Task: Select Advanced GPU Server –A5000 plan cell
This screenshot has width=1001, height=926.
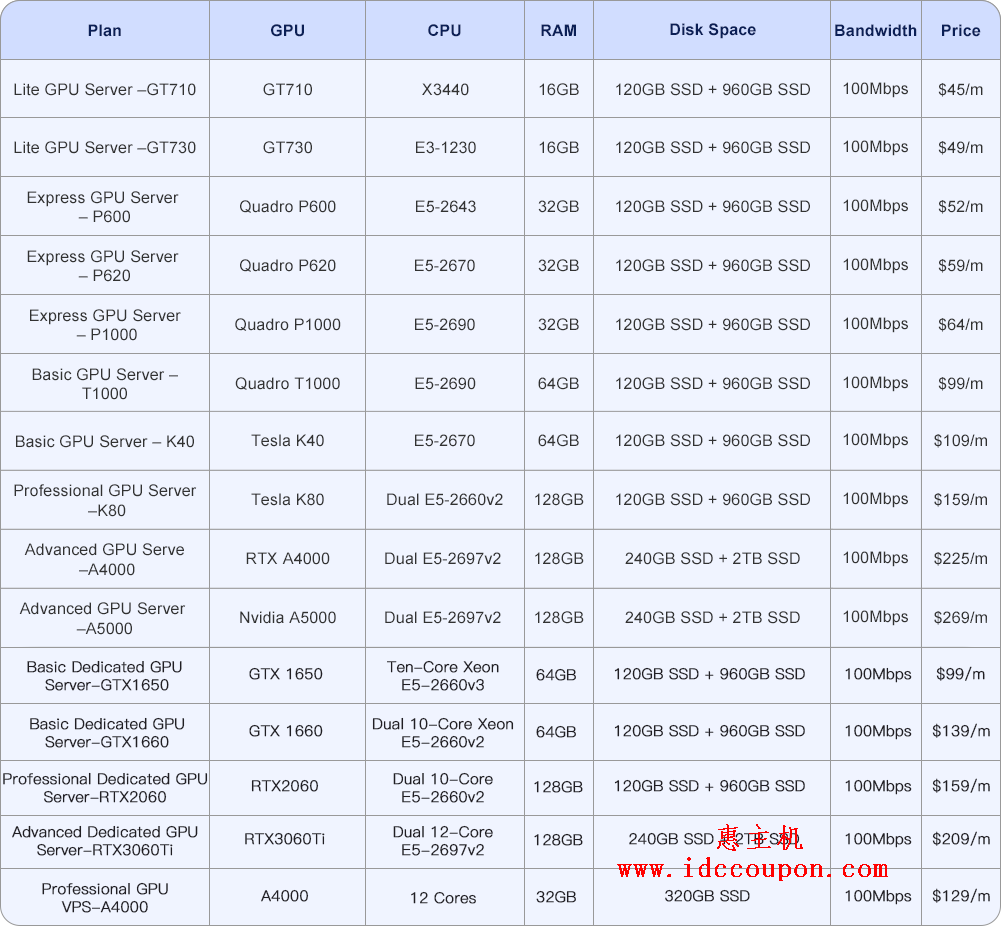Action: pos(105,618)
